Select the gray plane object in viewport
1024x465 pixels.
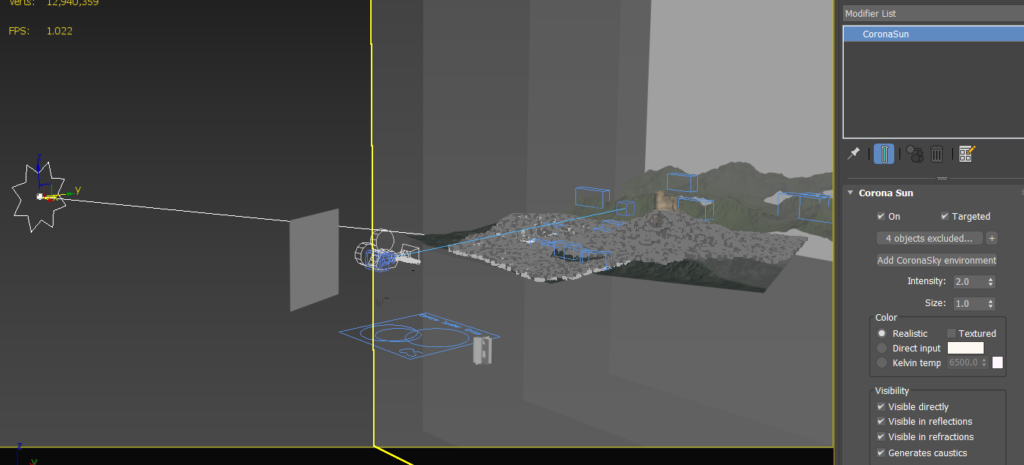coord(314,260)
